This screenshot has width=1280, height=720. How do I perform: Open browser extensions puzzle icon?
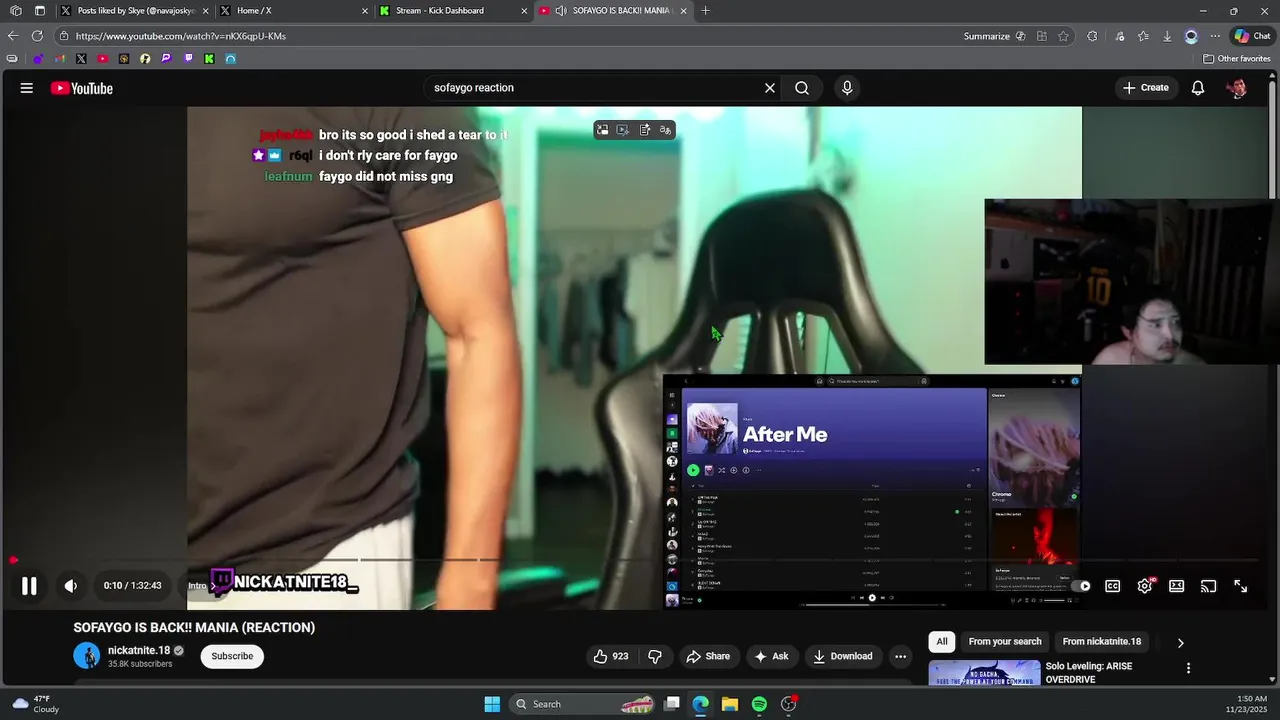(x=1092, y=36)
